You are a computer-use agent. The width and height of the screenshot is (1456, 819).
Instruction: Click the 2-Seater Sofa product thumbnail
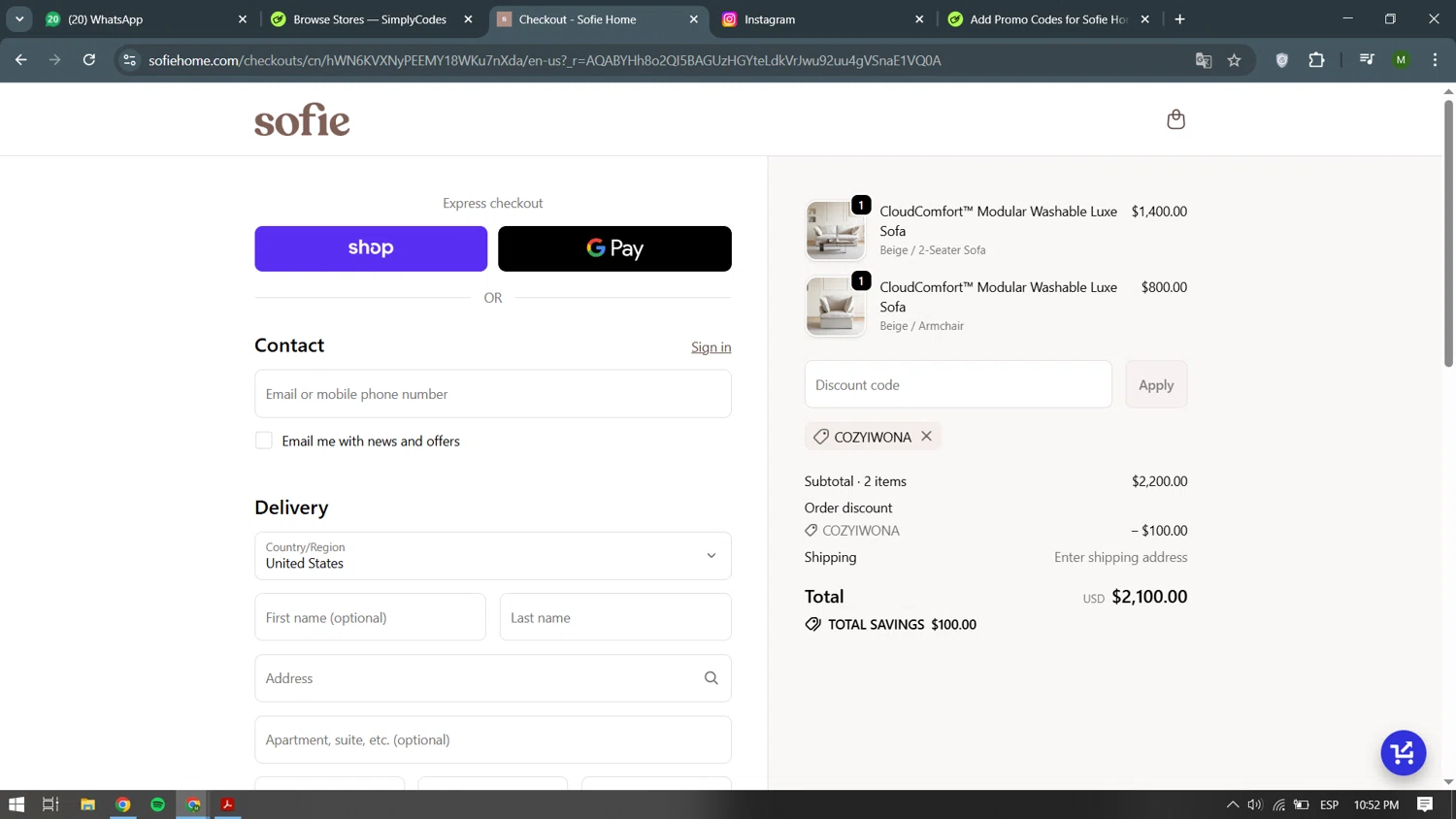(x=835, y=231)
